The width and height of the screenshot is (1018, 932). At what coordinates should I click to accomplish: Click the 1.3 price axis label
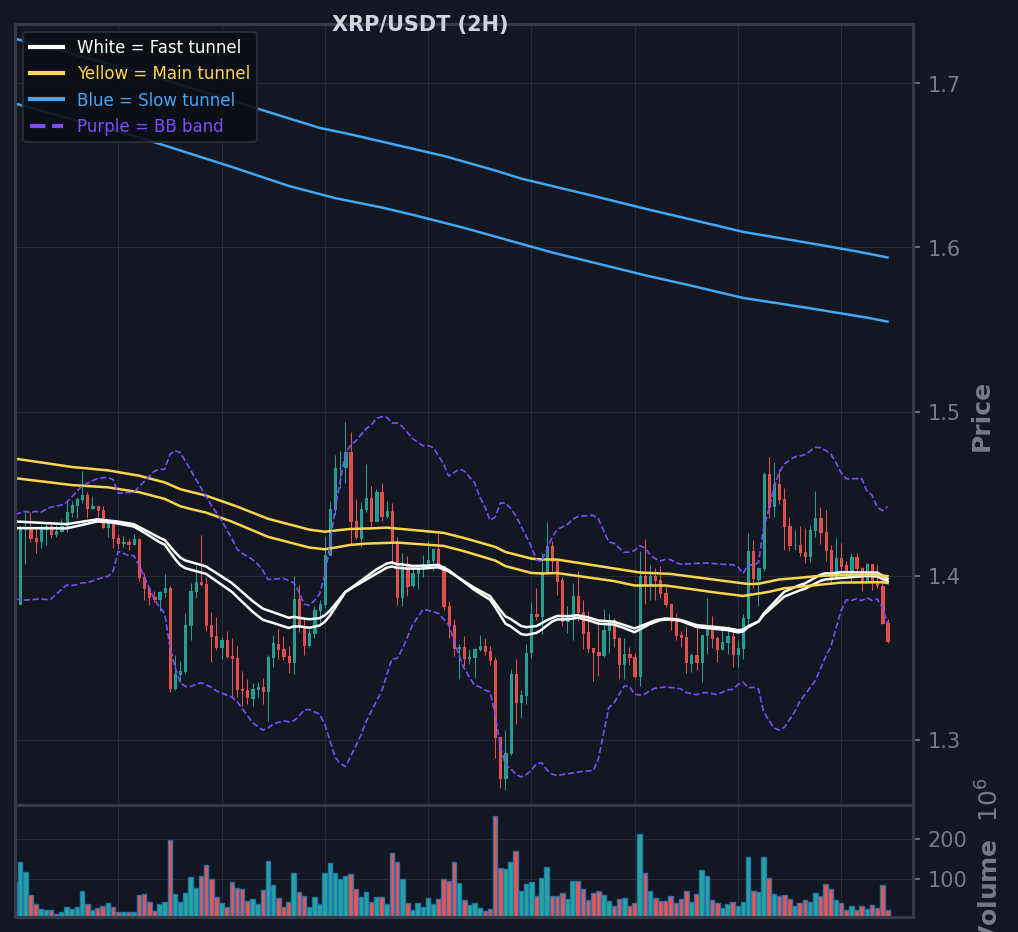pyautogui.click(x=943, y=741)
